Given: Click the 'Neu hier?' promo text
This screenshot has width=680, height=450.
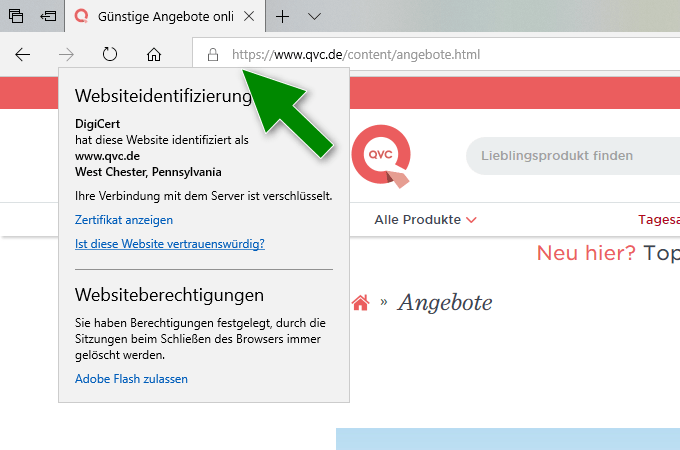Looking at the screenshot, I should point(586,253).
